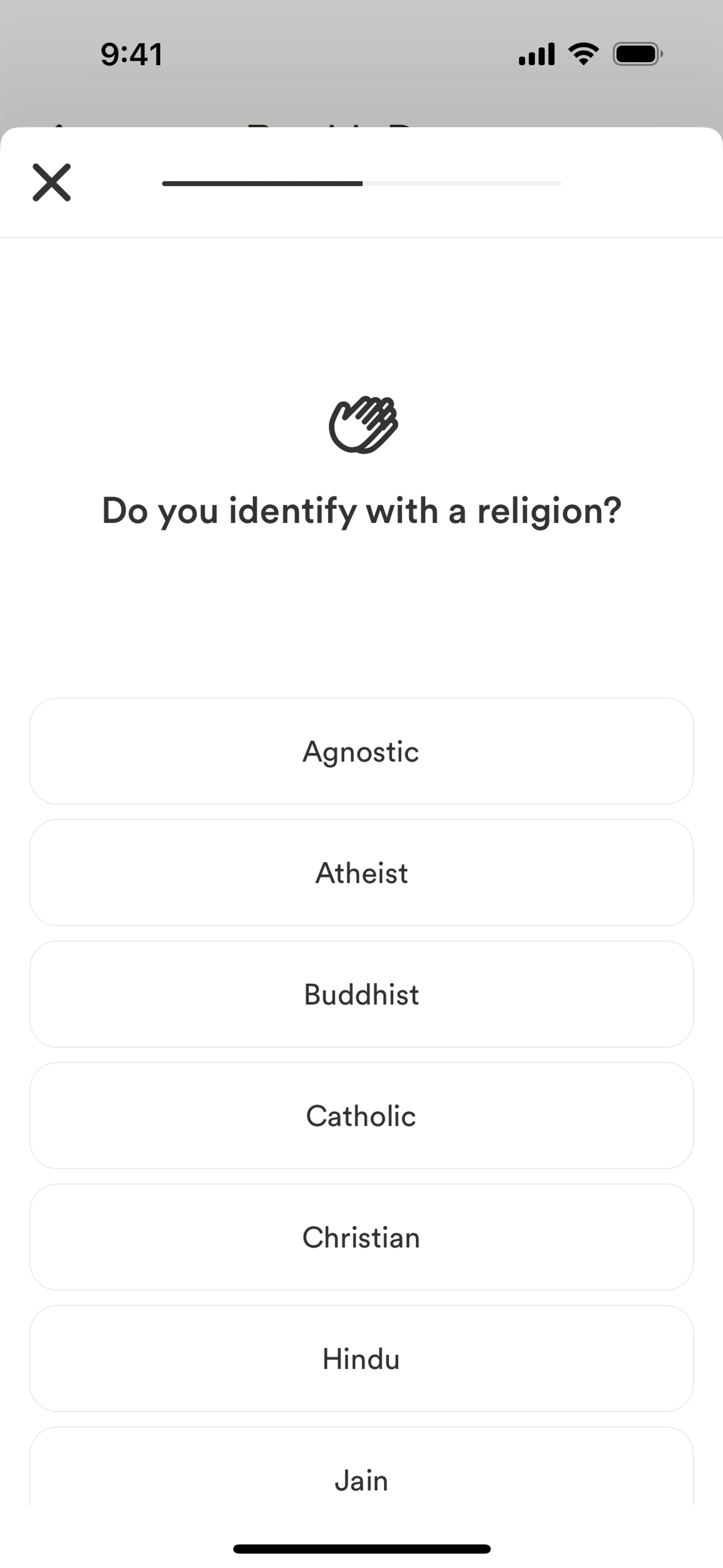This screenshot has height=1568, width=723.
Task: Tap the 9:41 clock in the status bar
Action: click(x=131, y=54)
